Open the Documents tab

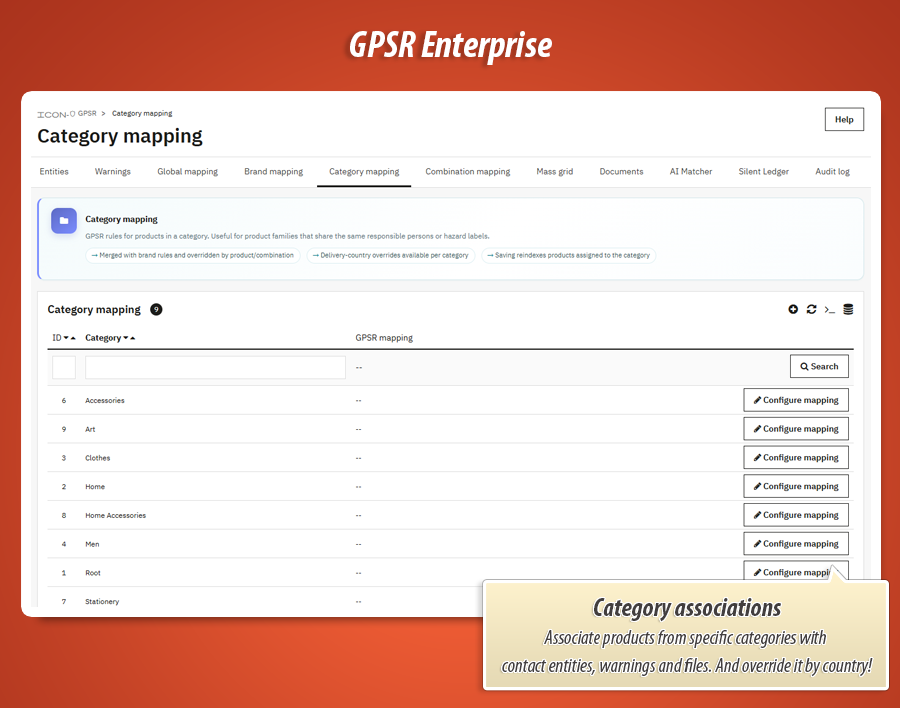tap(621, 172)
